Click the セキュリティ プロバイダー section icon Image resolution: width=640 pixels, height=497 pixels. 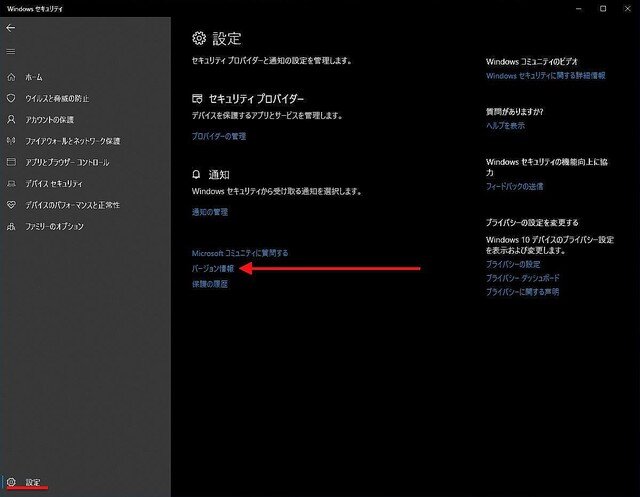[x=197, y=98]
